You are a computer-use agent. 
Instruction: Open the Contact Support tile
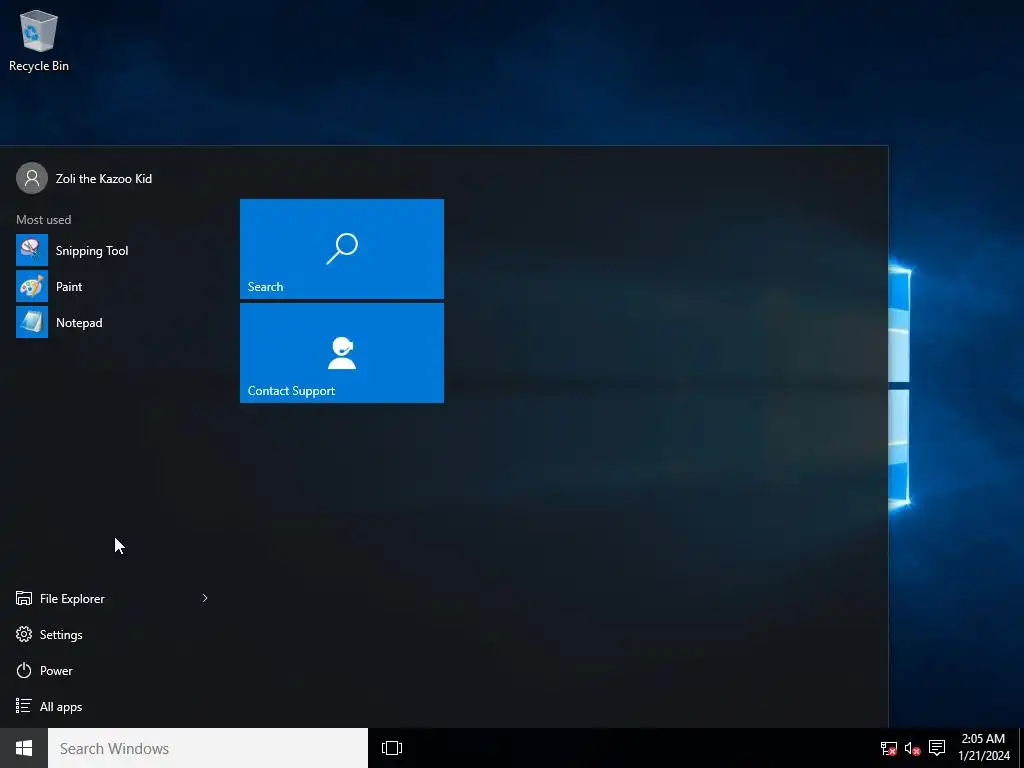pyautogui.click(x=342, y=353)
